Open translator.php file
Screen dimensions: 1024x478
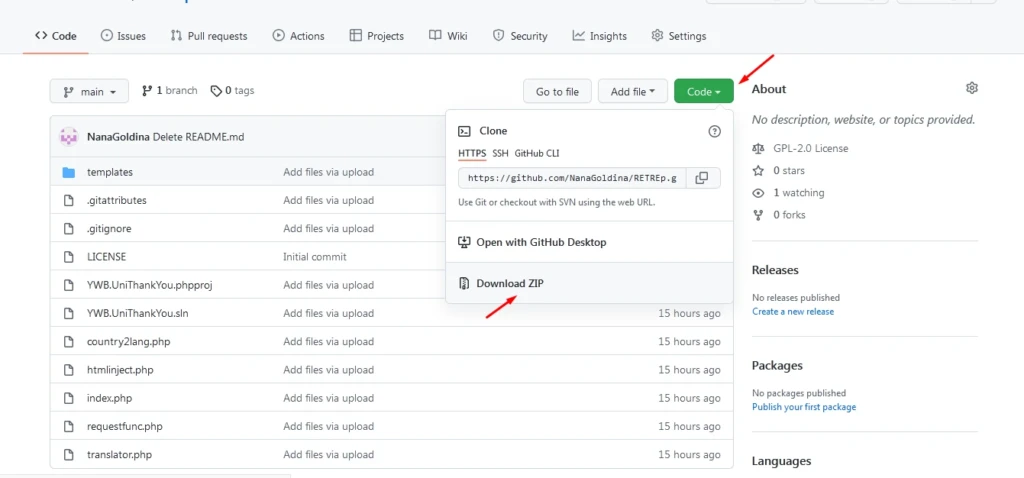pyautogui.click(x=120, y=454)
